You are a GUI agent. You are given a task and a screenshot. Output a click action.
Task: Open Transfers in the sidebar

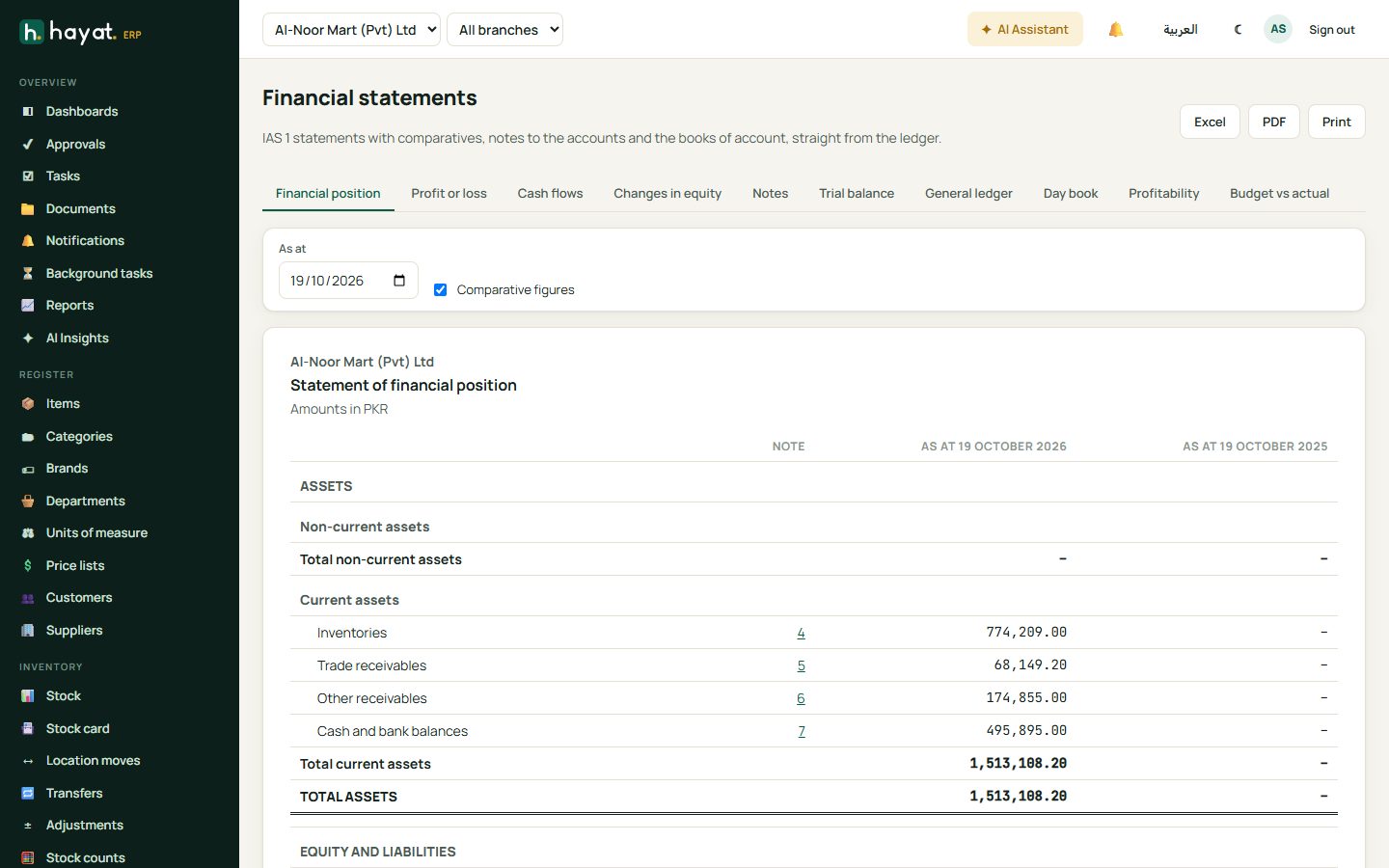(73, 794)
